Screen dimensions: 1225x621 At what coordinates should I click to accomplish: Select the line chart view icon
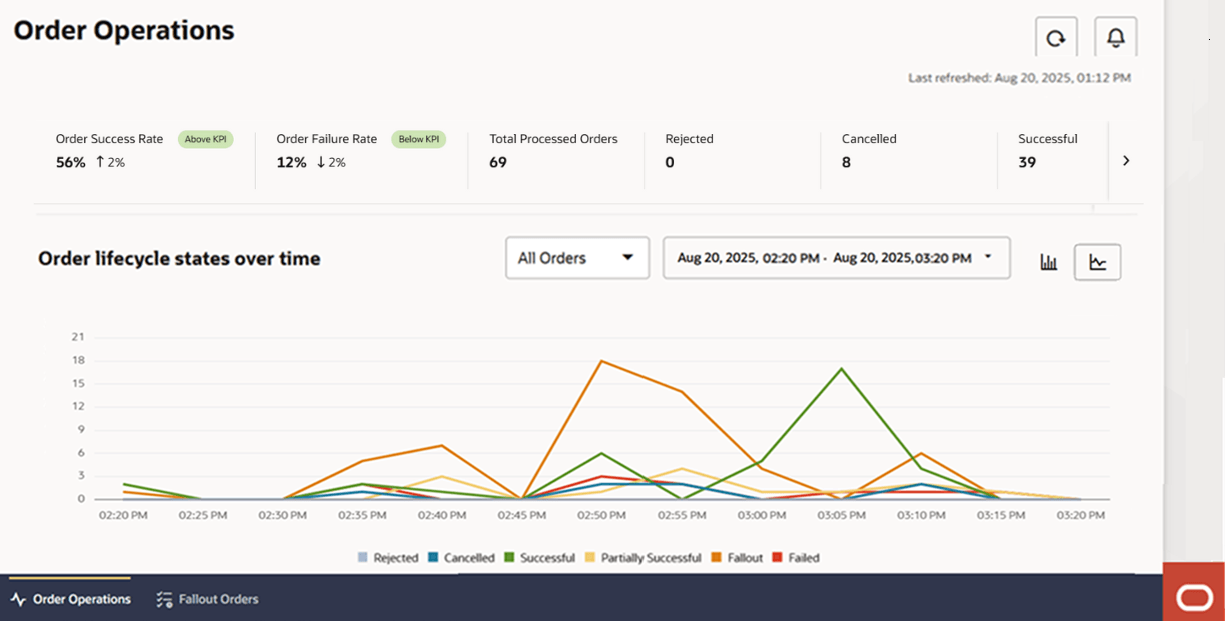click(x=1097, y=262)
